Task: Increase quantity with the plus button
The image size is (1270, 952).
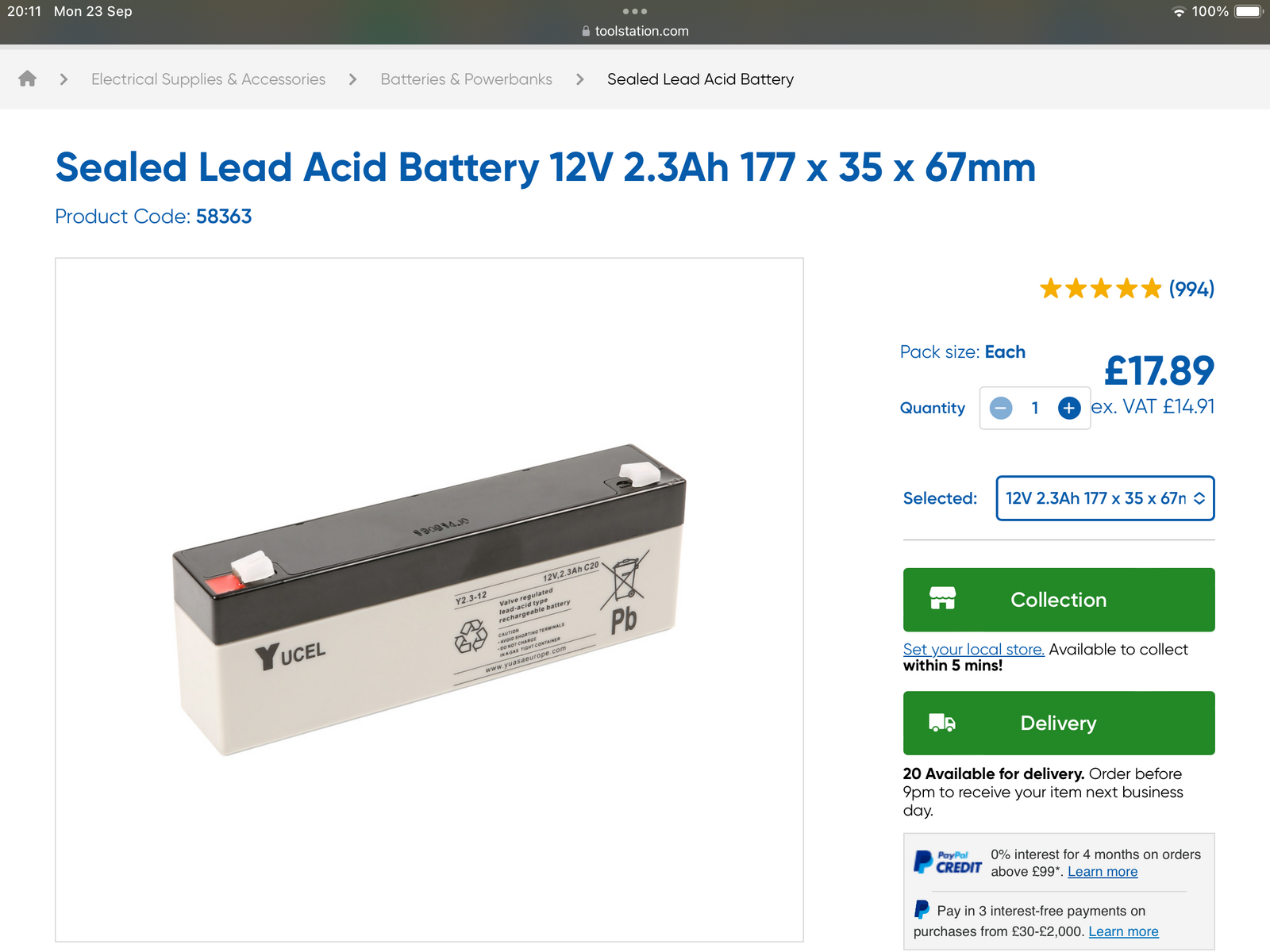Action: coord(1069,408)
